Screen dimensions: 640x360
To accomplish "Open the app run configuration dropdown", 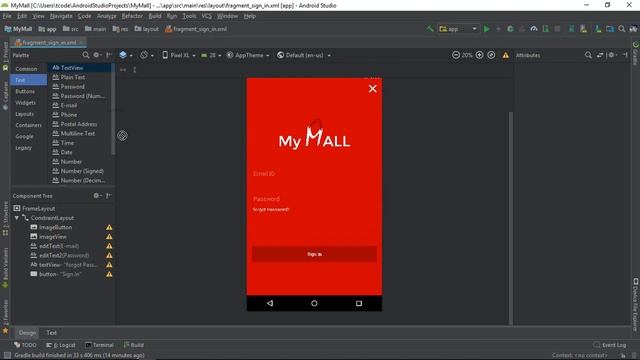I will pyautogui.click(x=458, y=29).
